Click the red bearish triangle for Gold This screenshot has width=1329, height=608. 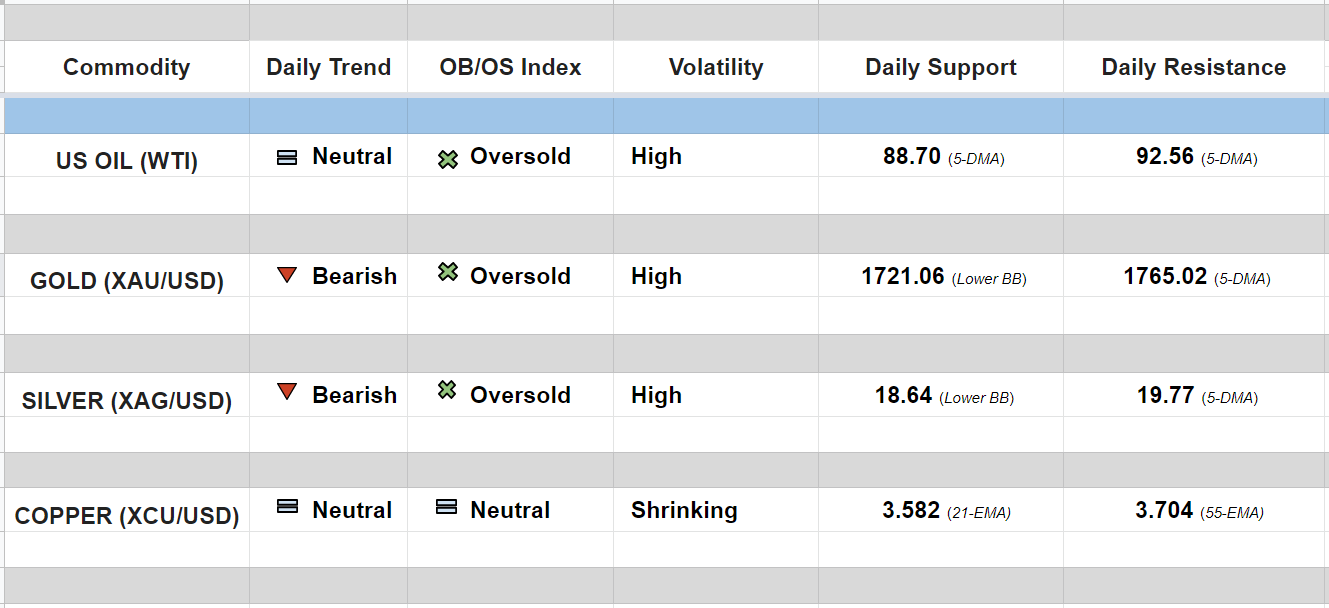(x=287, y=275)
